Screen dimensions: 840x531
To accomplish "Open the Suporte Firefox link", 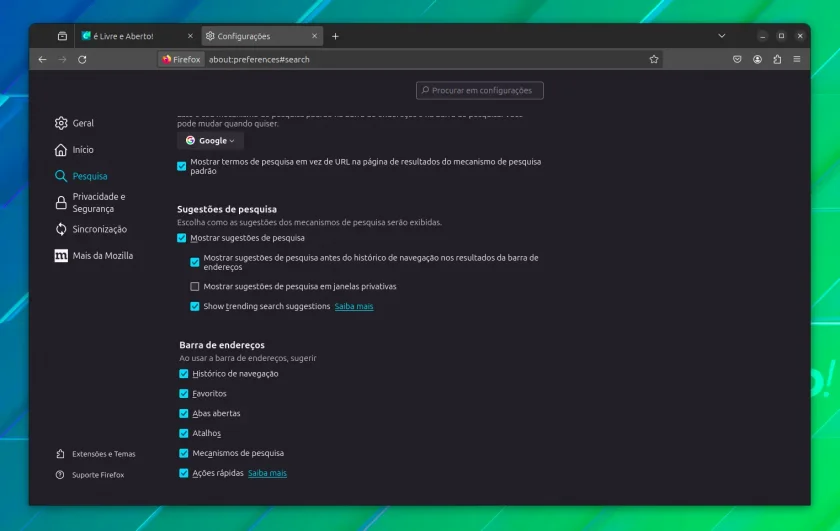I will [x=98, y=475].
